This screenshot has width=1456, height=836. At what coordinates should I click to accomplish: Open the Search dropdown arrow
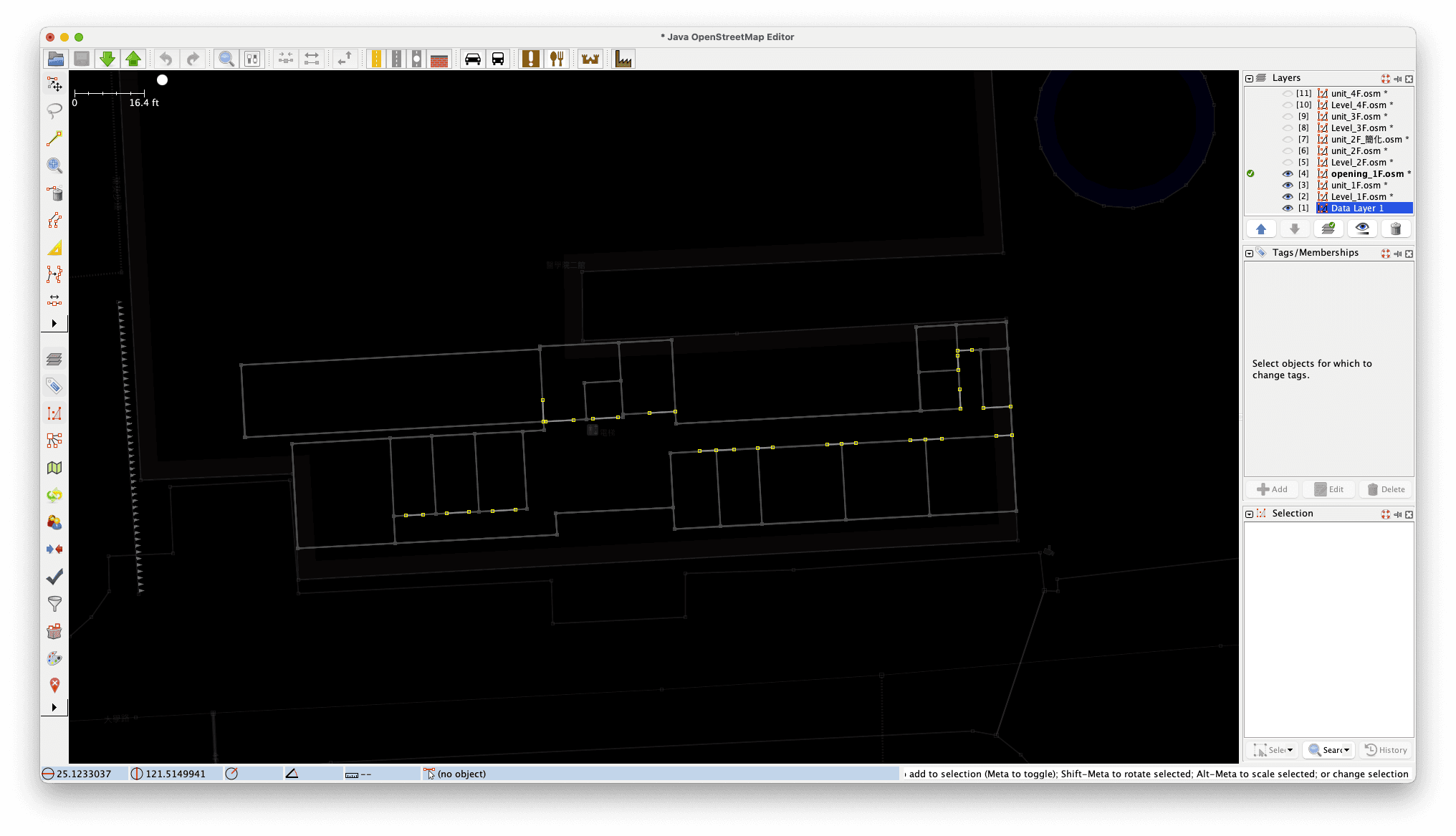tap(1346, 750)
